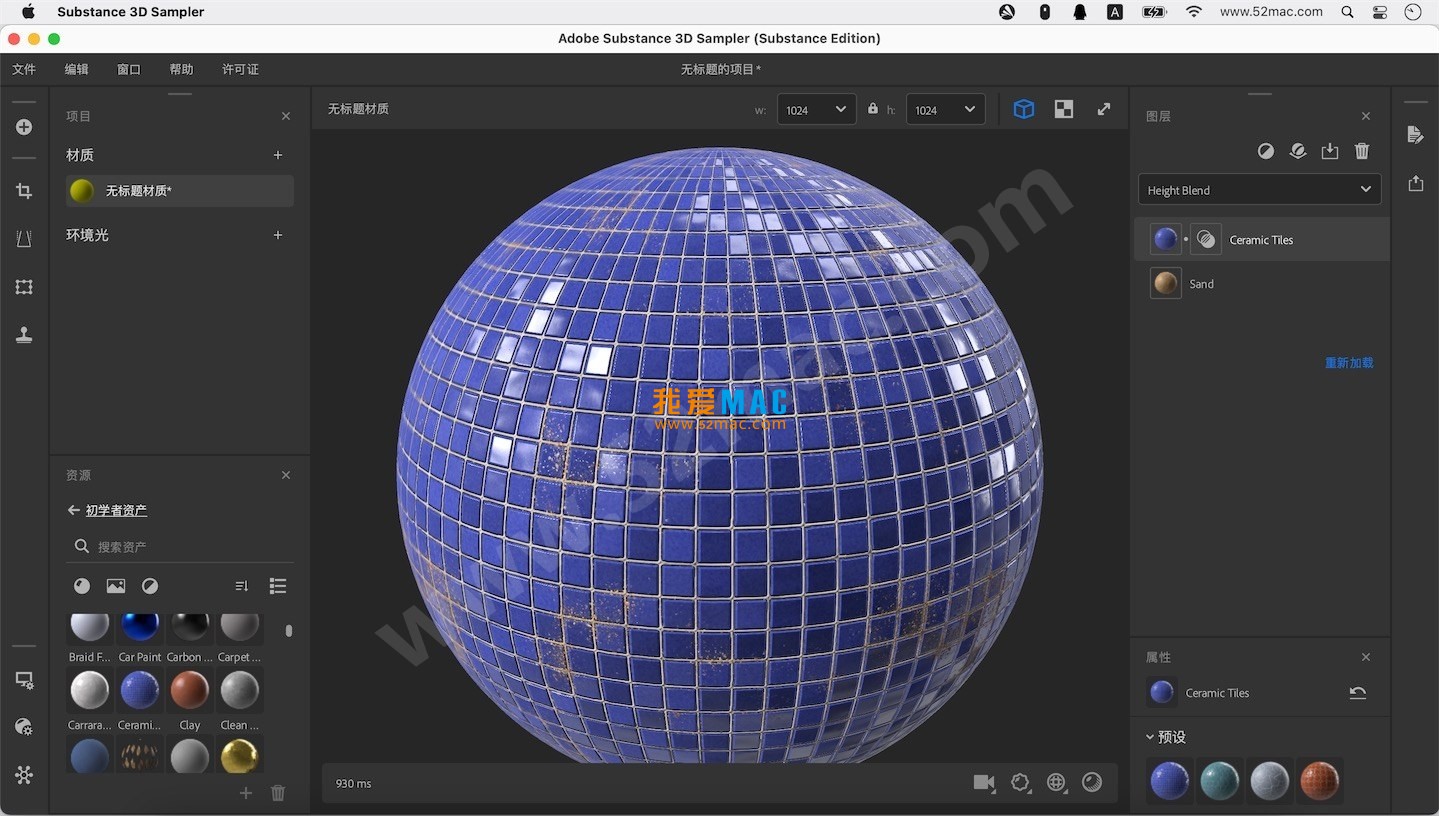
Task: Click the assets panel scrollbar handle
Action: pos(289,631)
